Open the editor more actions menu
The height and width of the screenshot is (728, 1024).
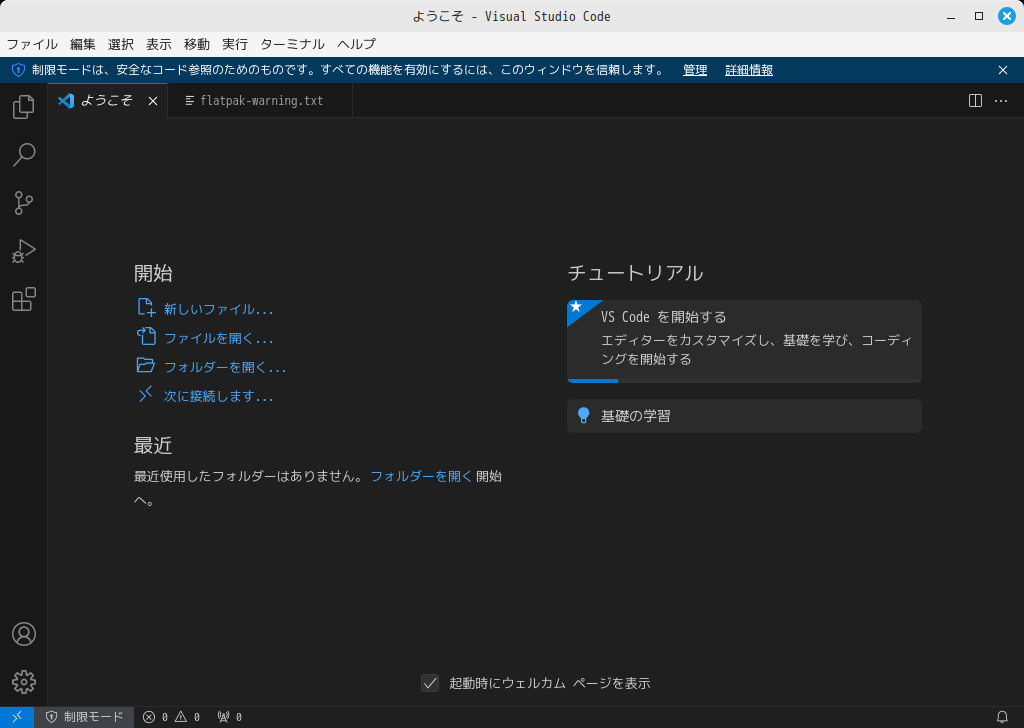pyautogui.click(x=1001, y=101)
